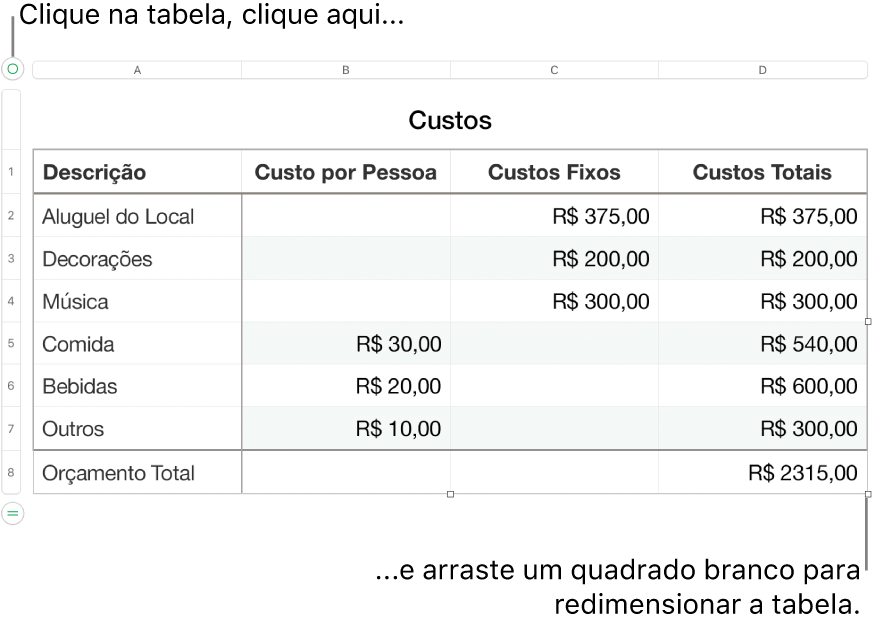The width and height of the screenshot is (875, 622).
Task: Click the column C reference tab
Action: tap(554, 69)
